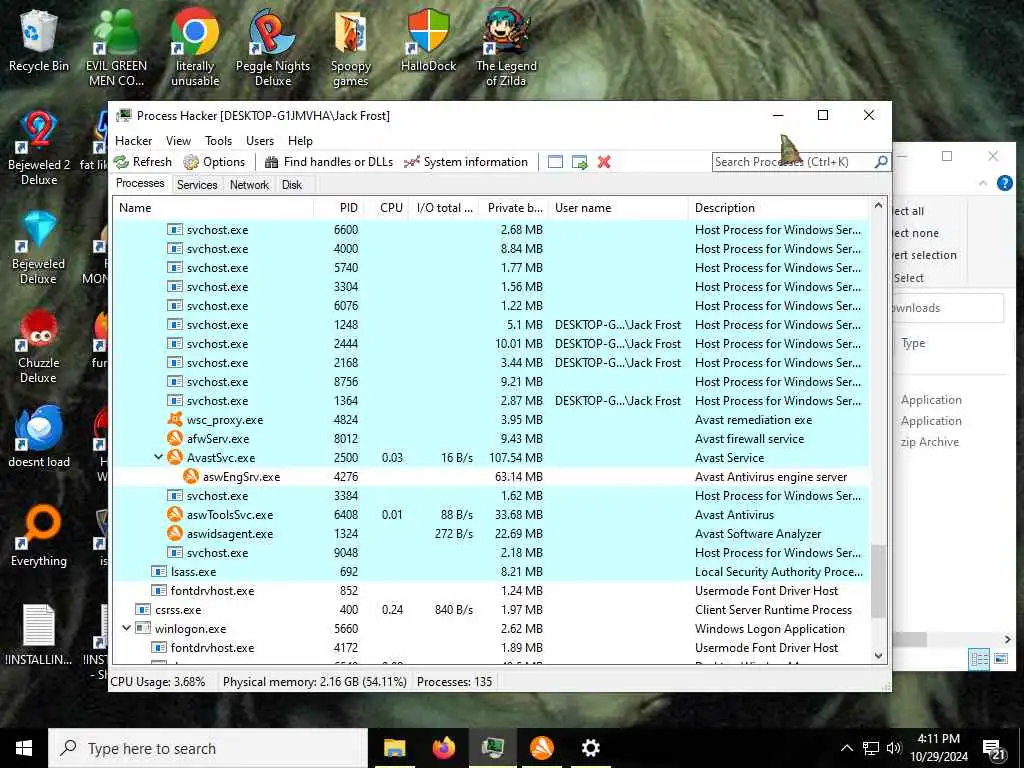Click the search magnifier icon in Process Hacker

pyautogui.click(x=880, y=161)
